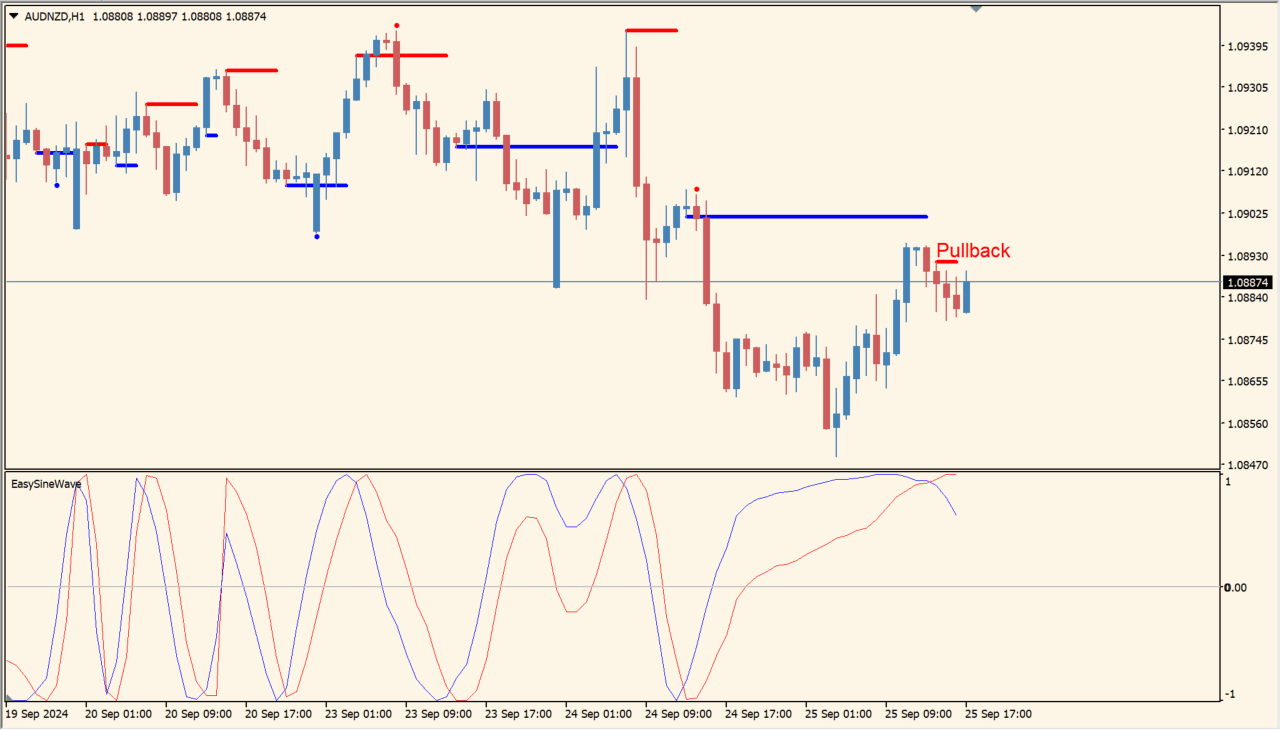Click the 19 Sep 2024 date label
The height and width of the screenshot is (730, 1280).
[37, 714]
